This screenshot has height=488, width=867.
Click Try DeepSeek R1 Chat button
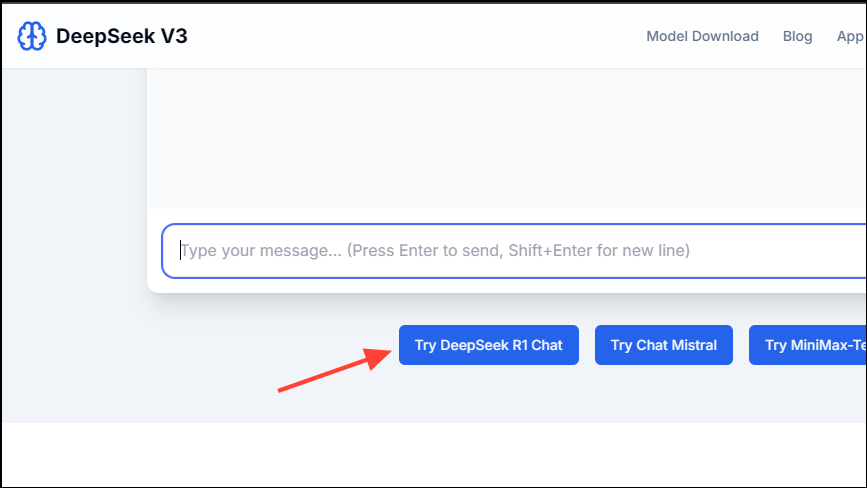(489, 345)
